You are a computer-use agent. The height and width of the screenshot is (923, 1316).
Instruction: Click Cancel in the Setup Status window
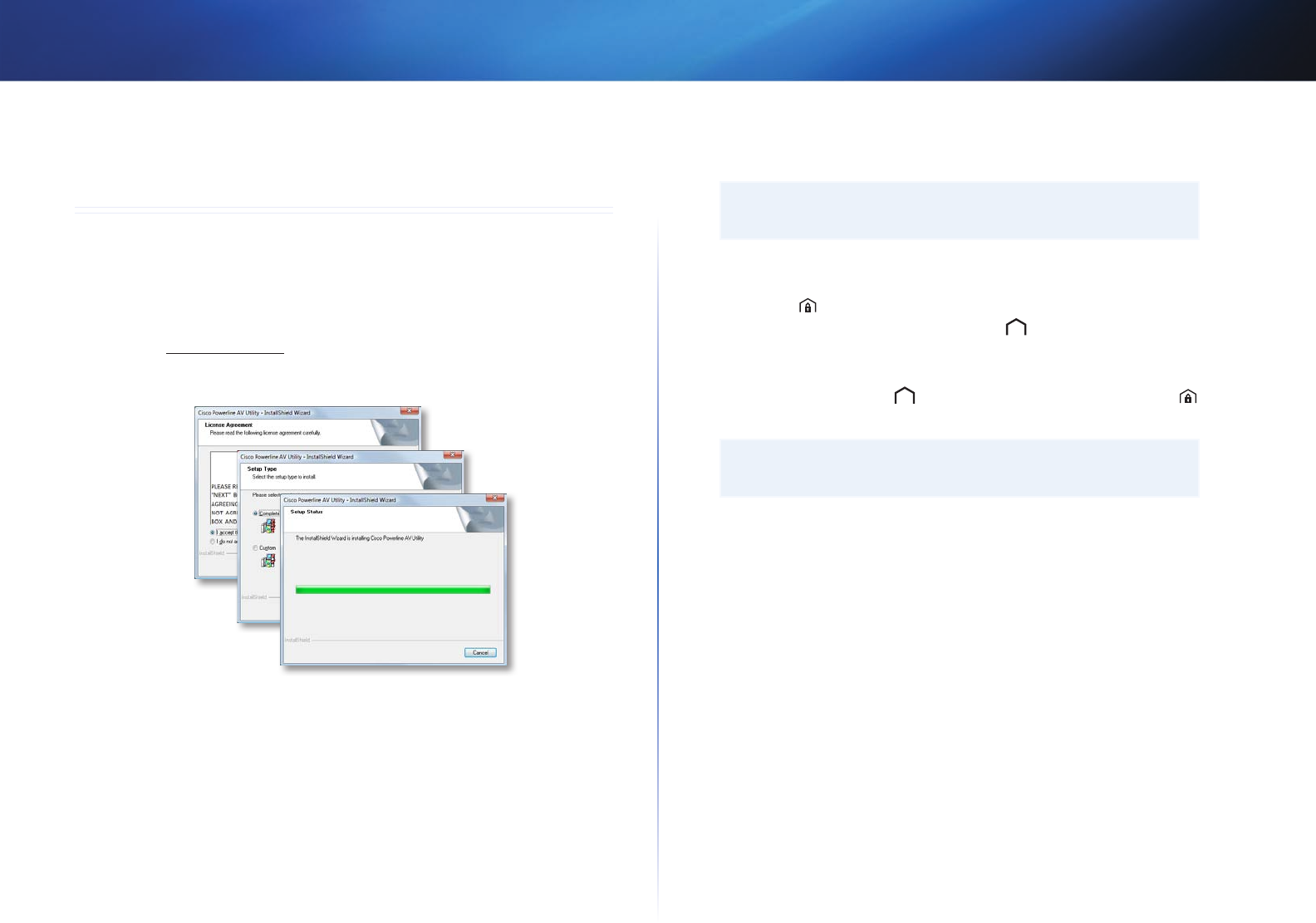pos(480,653)
